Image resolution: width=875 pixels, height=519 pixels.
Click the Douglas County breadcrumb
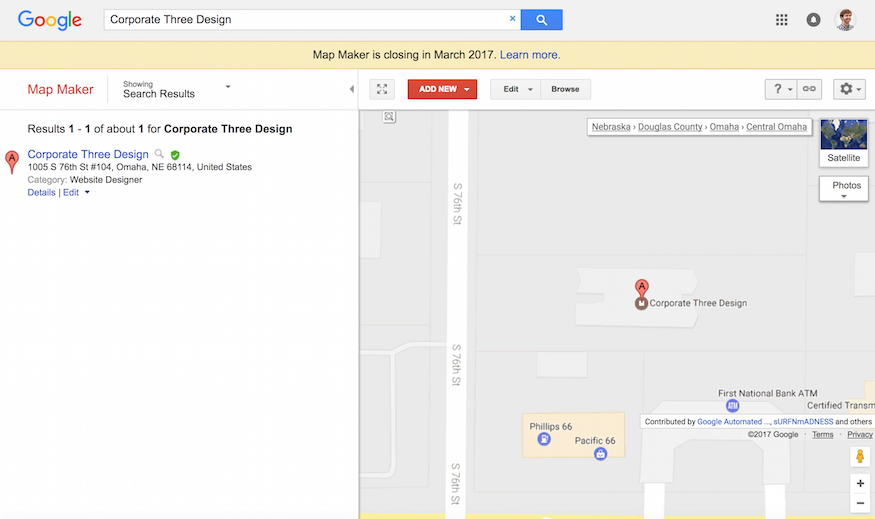coord(670,127)
